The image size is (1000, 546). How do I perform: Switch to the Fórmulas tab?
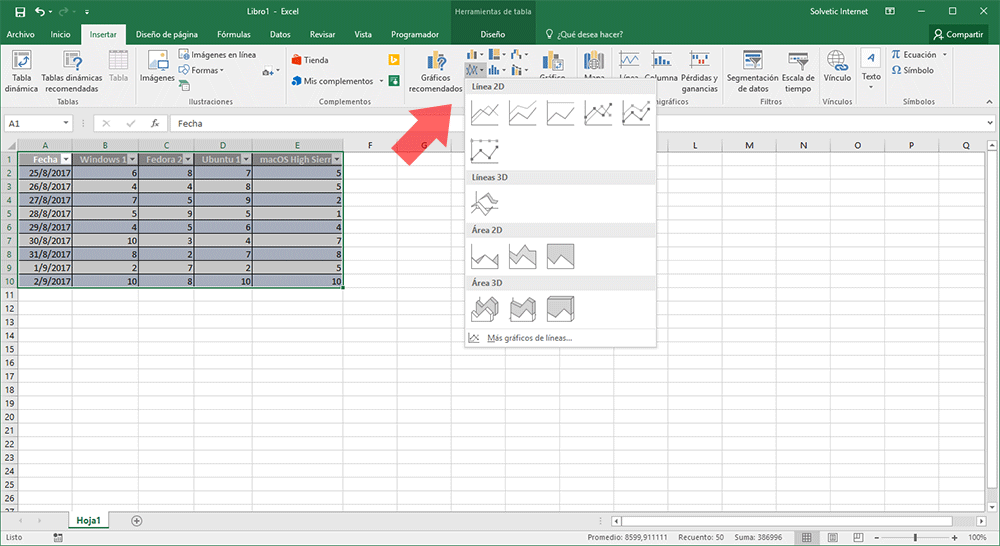click(233, 34)
